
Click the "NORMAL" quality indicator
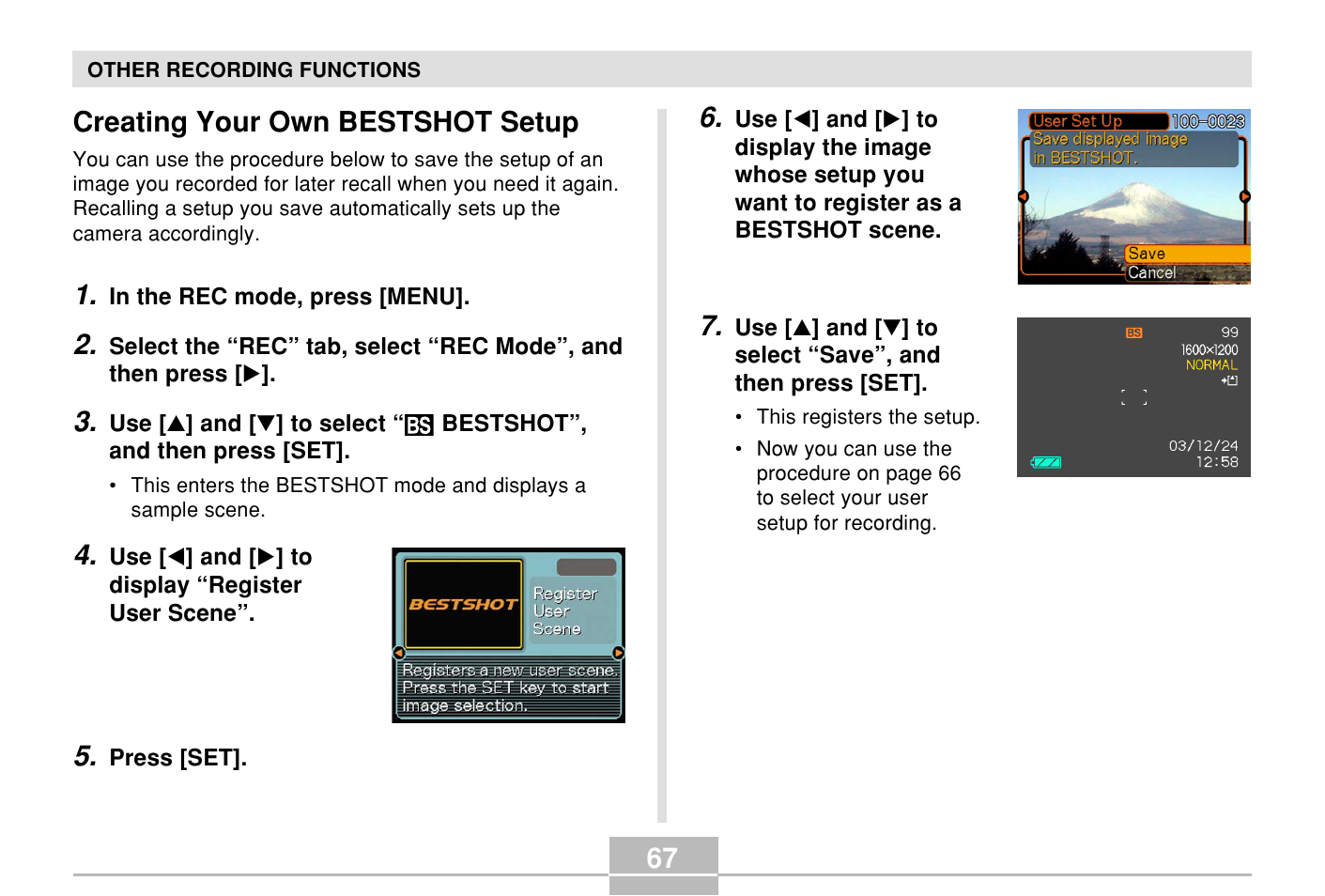(x=1211, y=365)
